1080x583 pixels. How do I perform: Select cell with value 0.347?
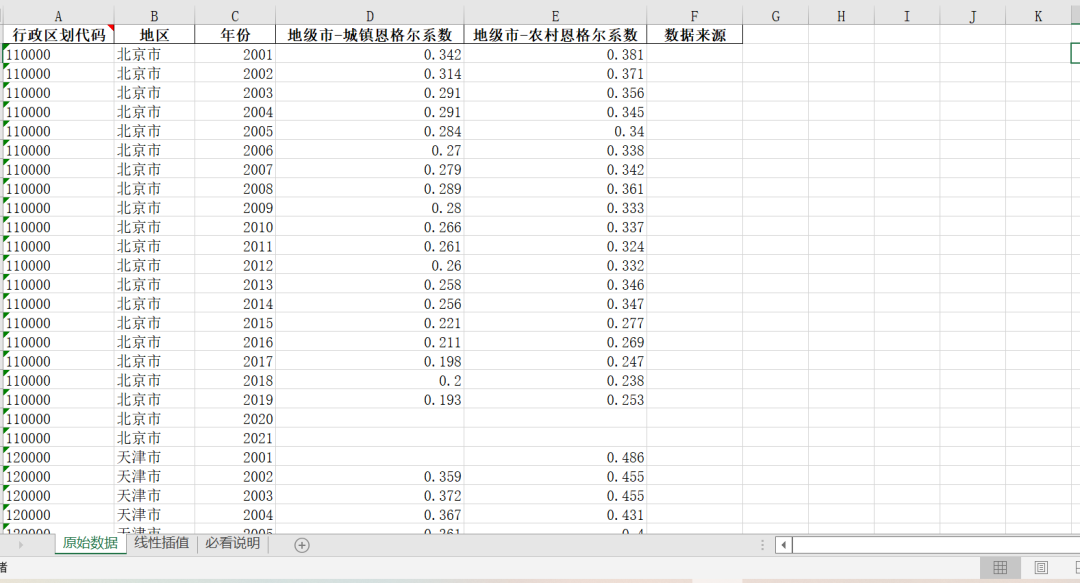coord(555,304)
